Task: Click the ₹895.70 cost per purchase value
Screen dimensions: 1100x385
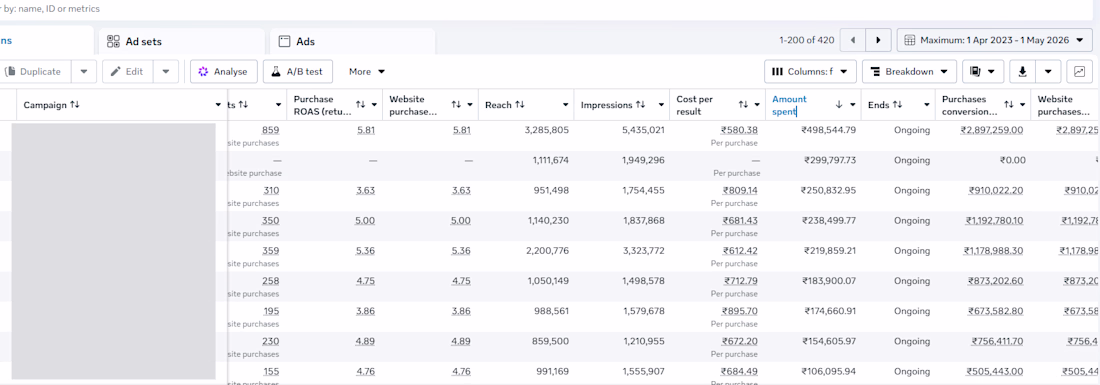Action: click(x=740, y=311)
